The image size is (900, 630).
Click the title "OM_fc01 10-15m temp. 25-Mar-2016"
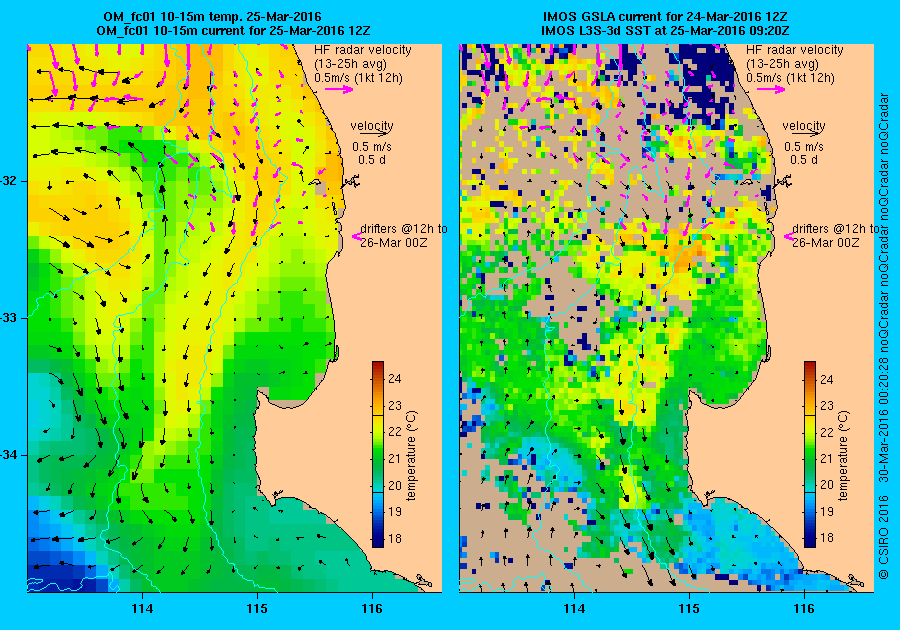pos(212,16)
